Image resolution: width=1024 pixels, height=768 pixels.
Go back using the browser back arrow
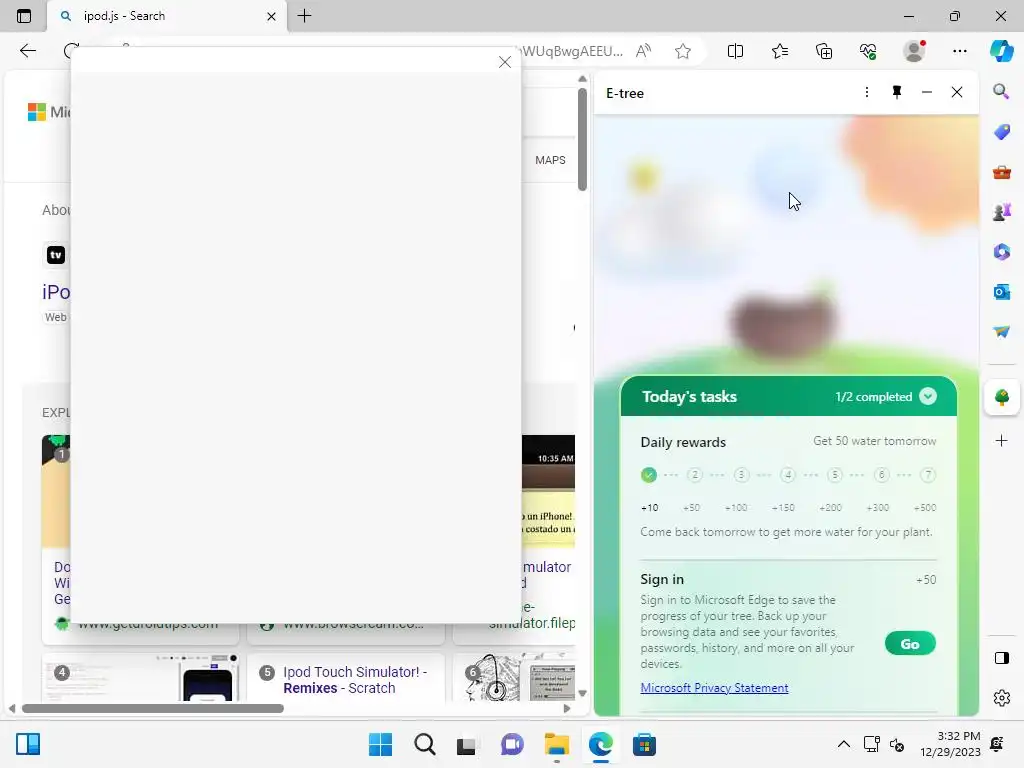tap(28, 51)
